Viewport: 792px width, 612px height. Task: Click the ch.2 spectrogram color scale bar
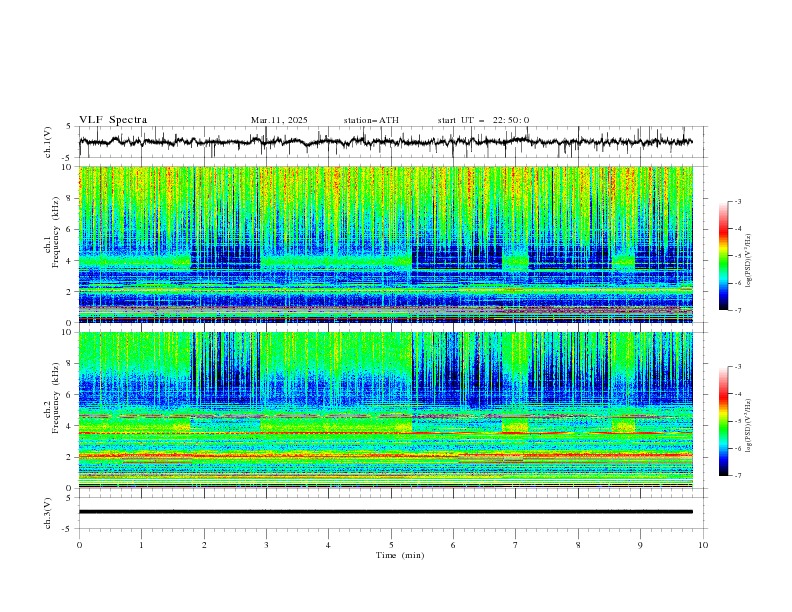click(x=723, y=421)
